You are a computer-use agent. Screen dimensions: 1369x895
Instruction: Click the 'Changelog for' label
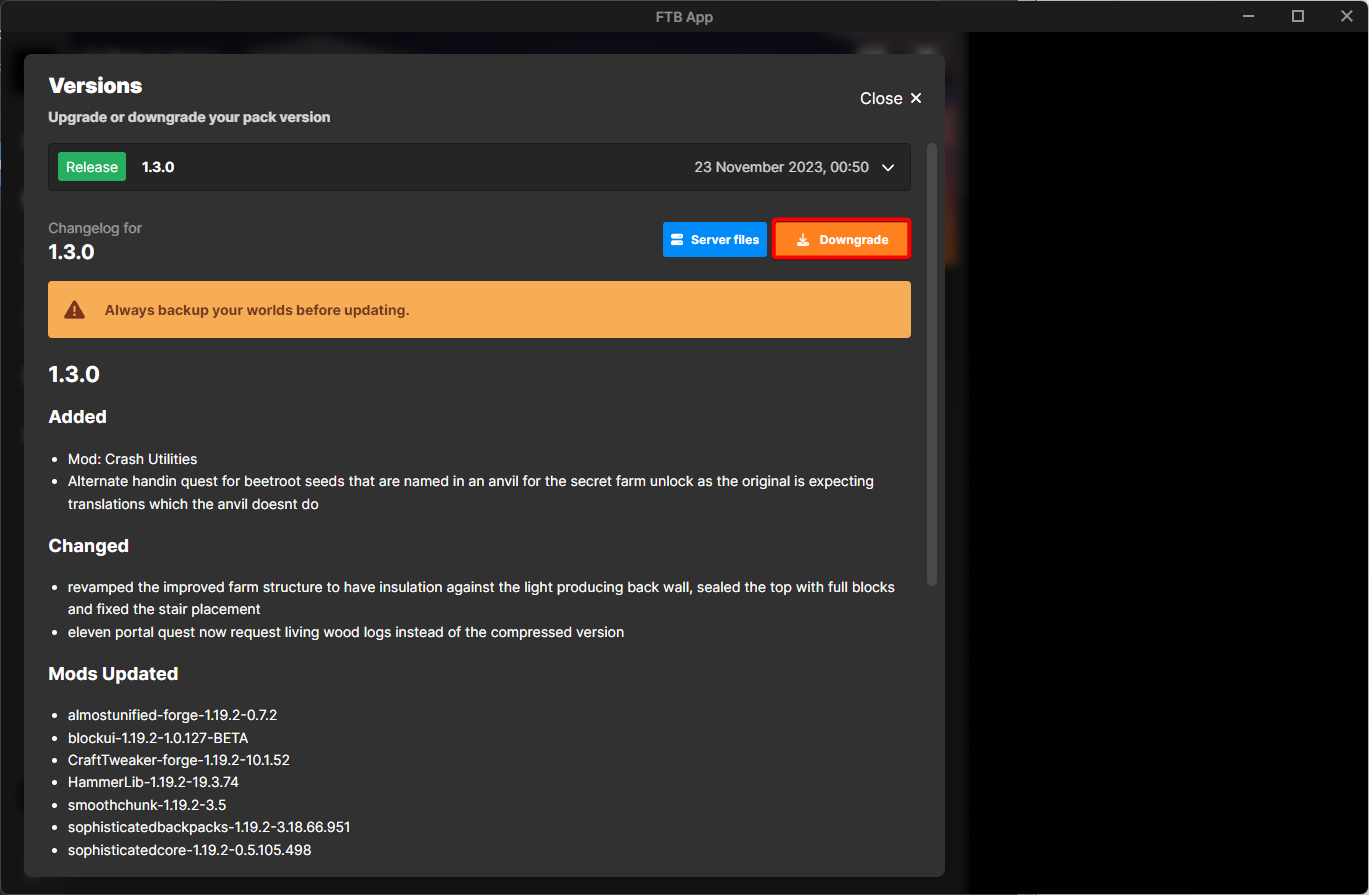[95, 228]
